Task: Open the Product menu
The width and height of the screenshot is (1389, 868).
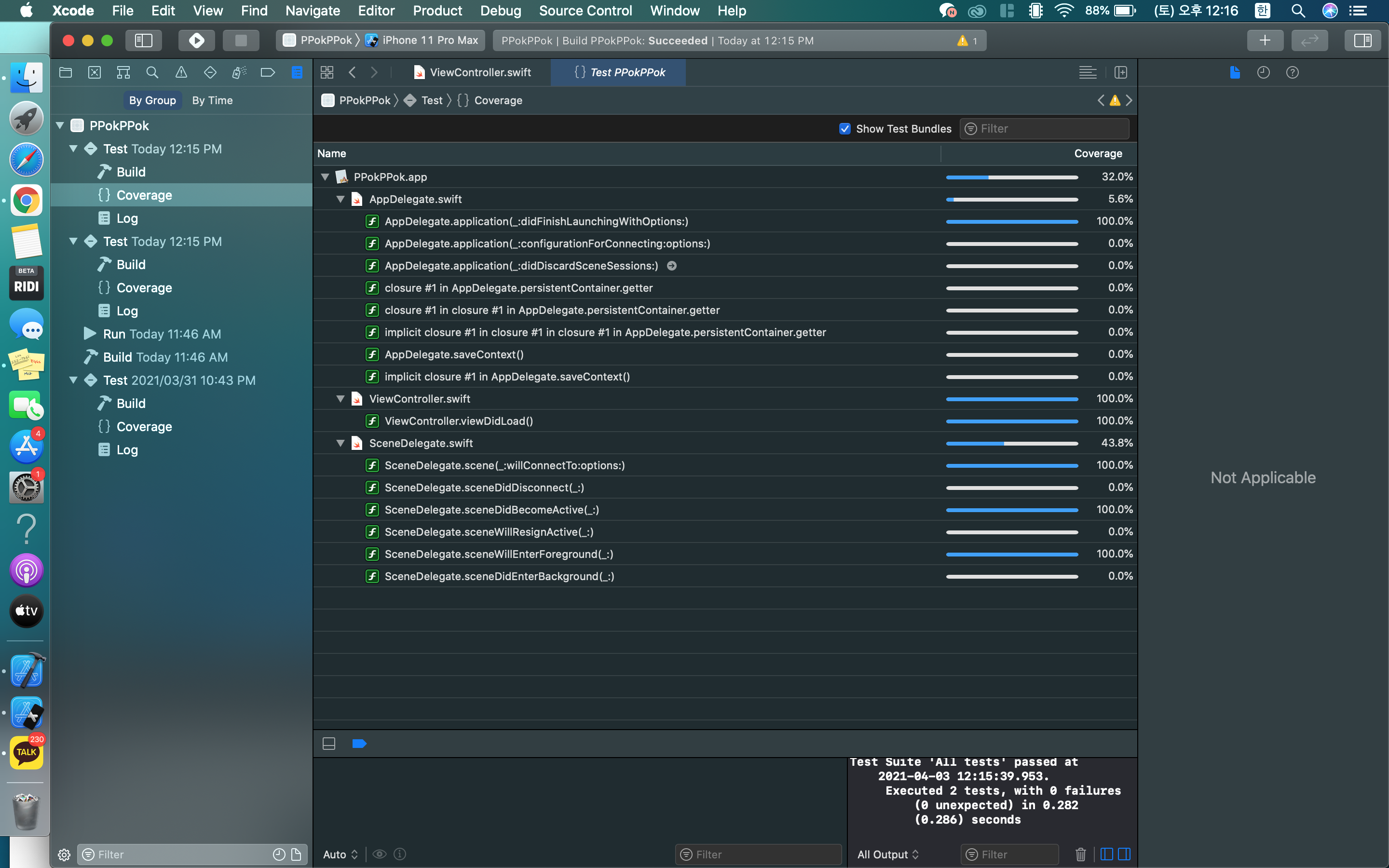Action: (x=437, y=10)
